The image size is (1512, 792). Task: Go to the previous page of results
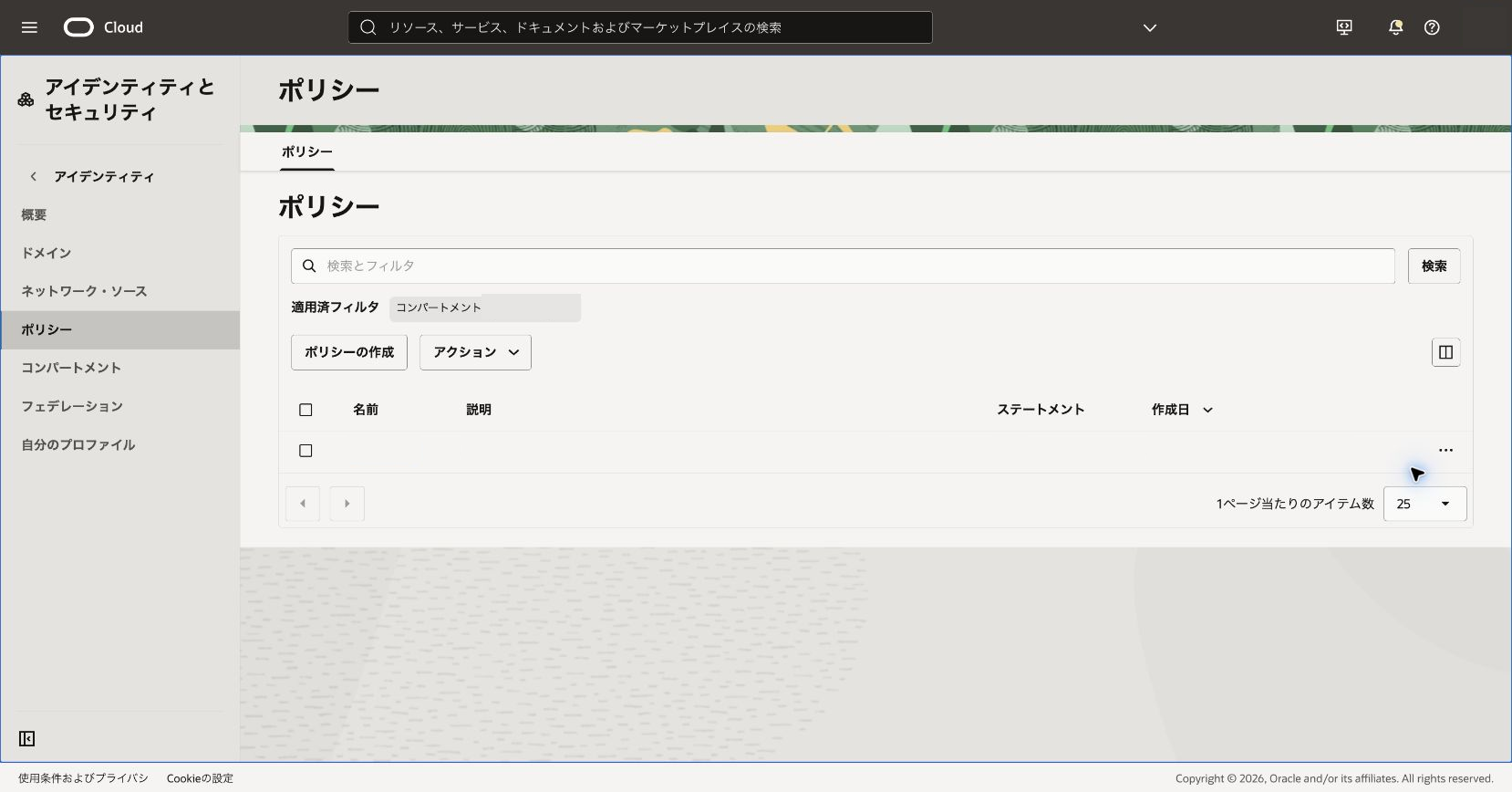click(x=303, y=504)
